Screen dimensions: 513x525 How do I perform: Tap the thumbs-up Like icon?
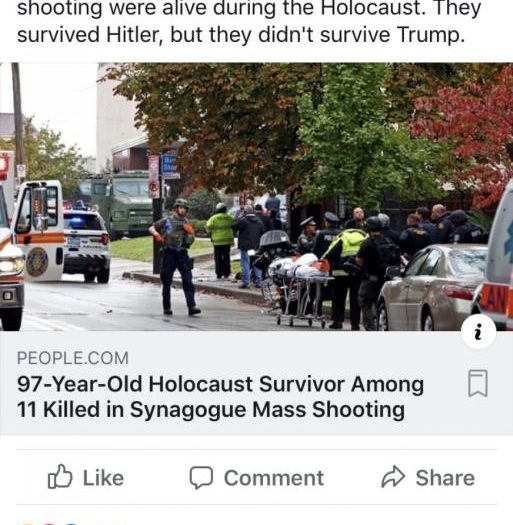60,476
